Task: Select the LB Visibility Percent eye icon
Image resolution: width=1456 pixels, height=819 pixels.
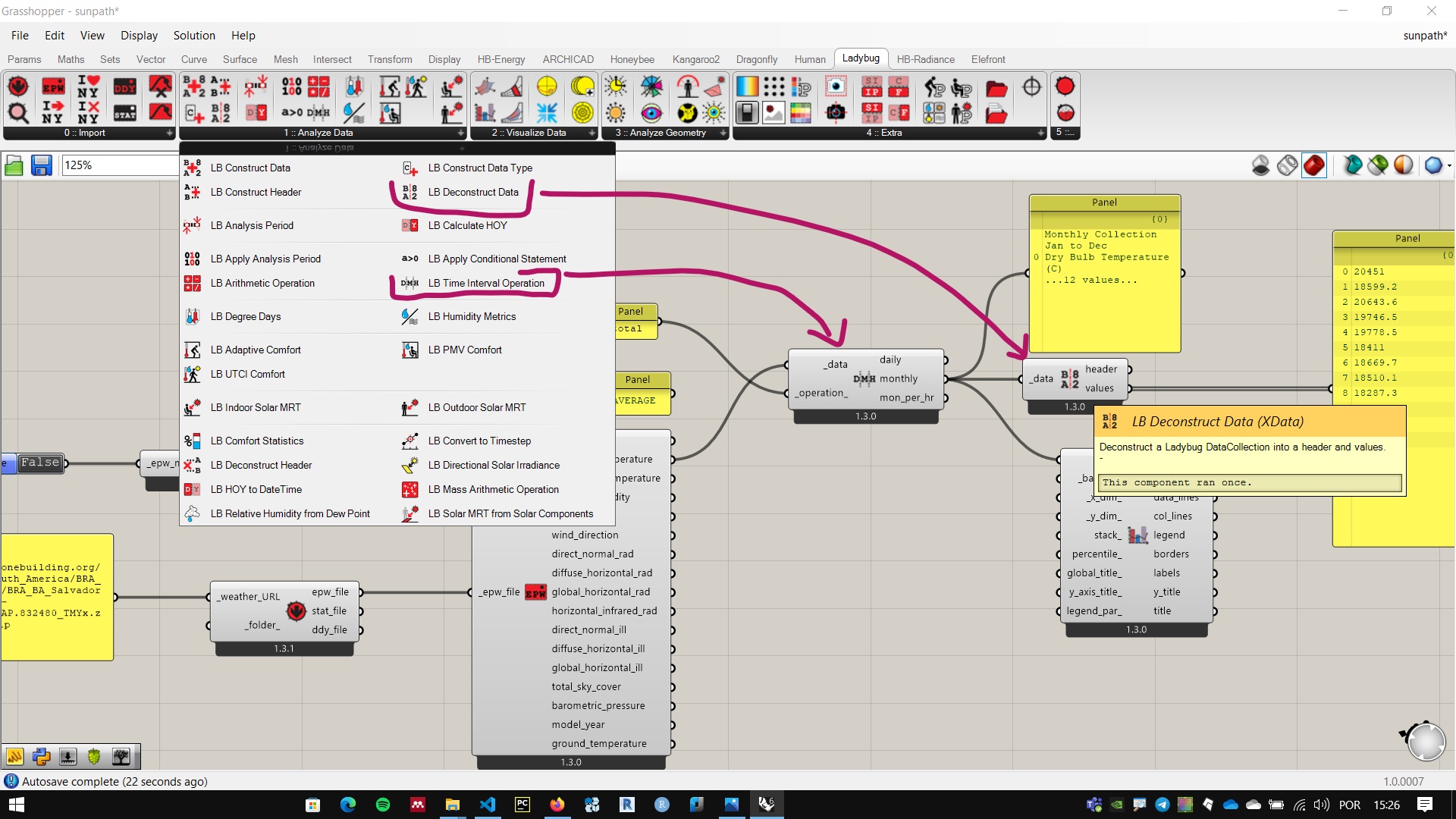Action: click(x=651, y=113)
